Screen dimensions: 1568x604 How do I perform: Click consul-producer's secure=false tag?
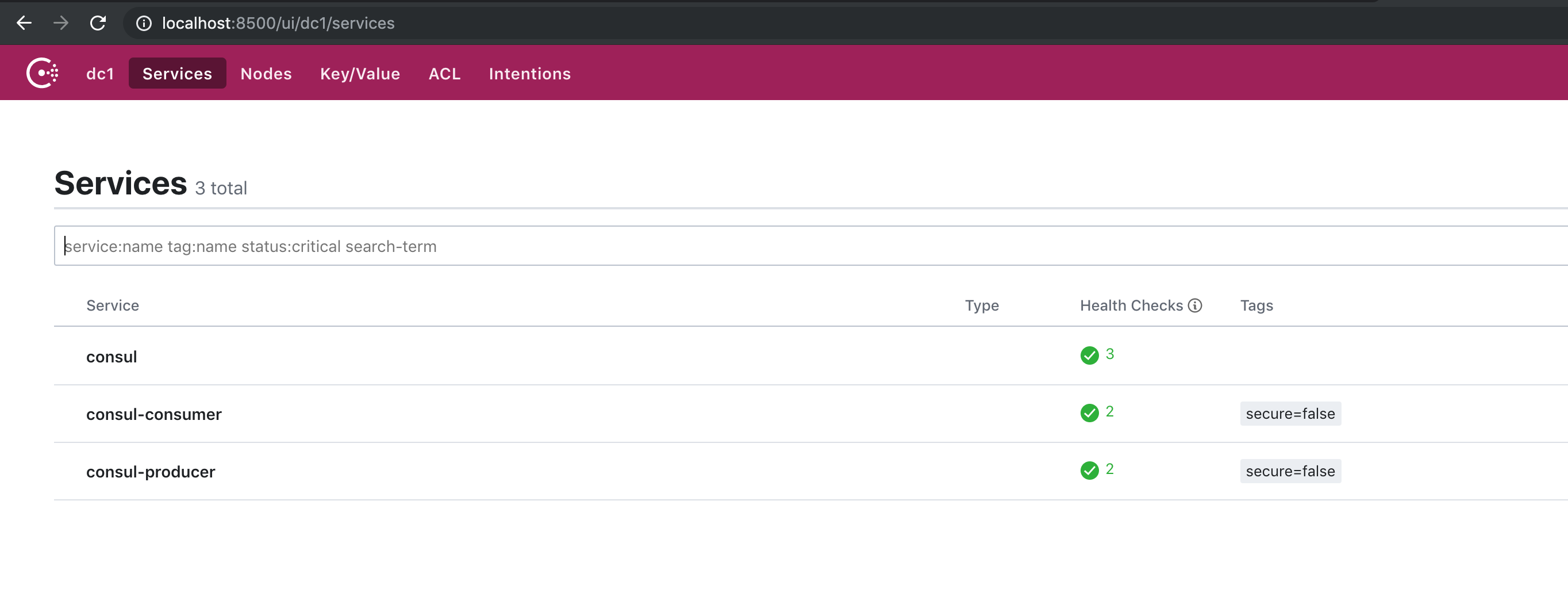click(x=1290, y=471)
